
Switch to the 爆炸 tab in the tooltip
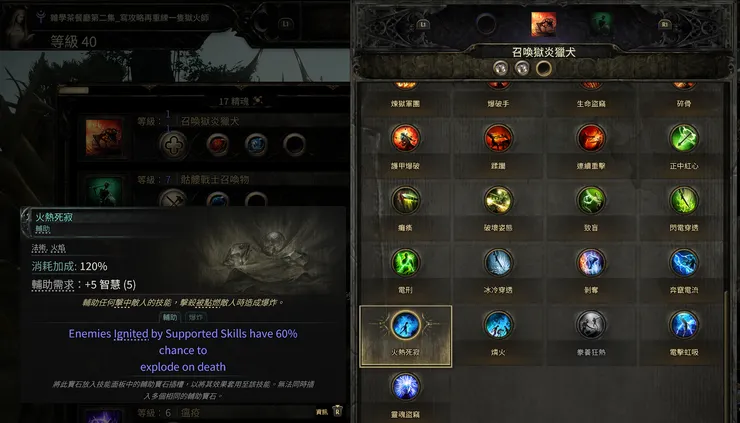coord(196,317)
